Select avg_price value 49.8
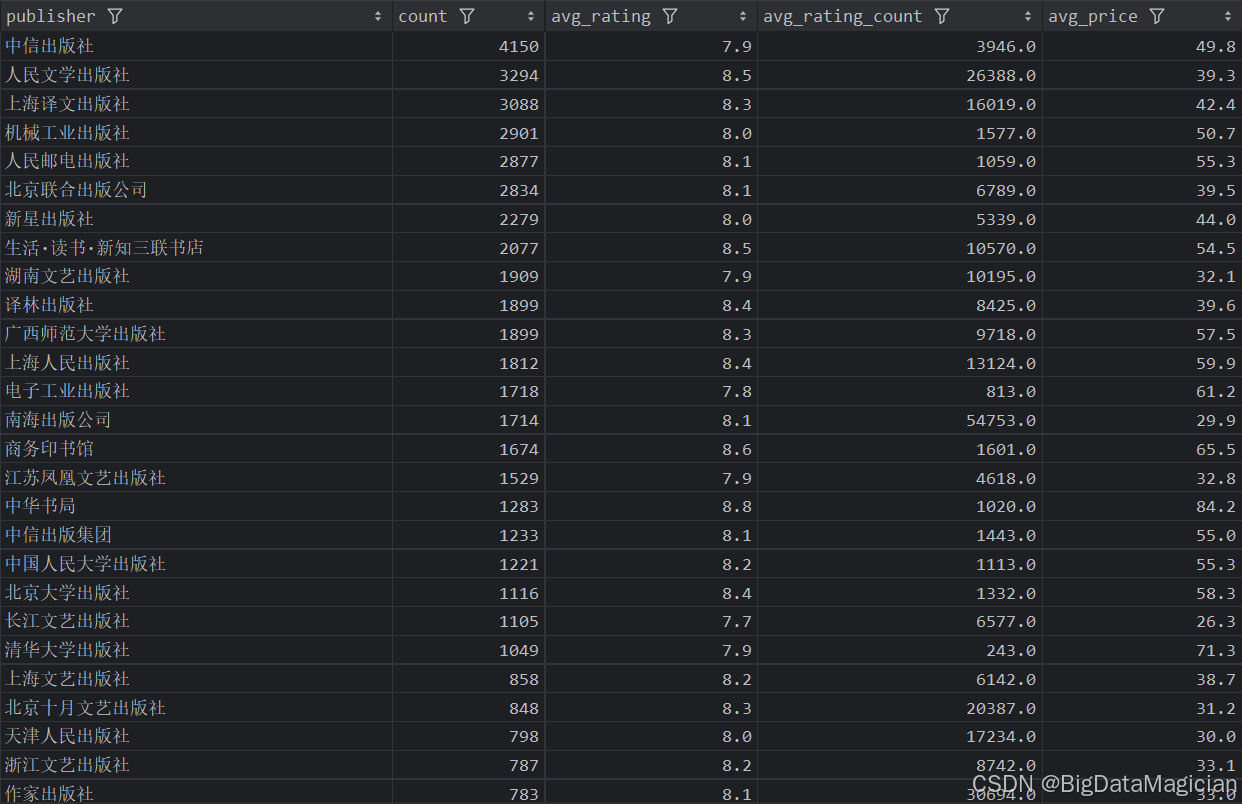Viewport: 1242px width, 804px height. [1216, 47]
